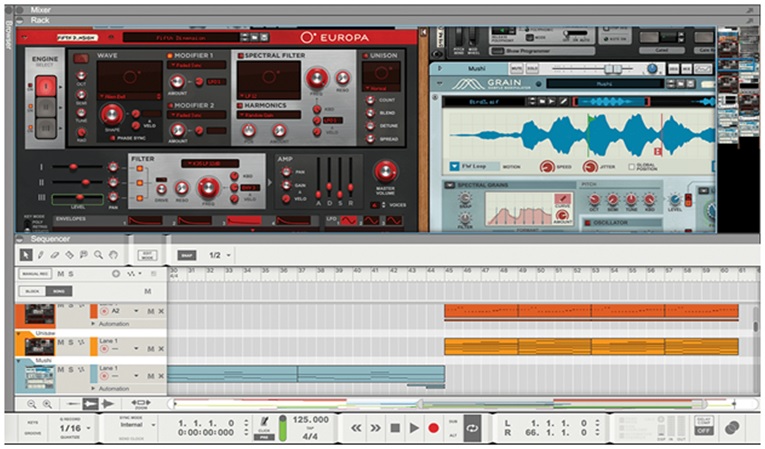This screenshot has height=449, width=765.
Task: Collapse the Mushi track triangle
Action: tap(19, 361)
